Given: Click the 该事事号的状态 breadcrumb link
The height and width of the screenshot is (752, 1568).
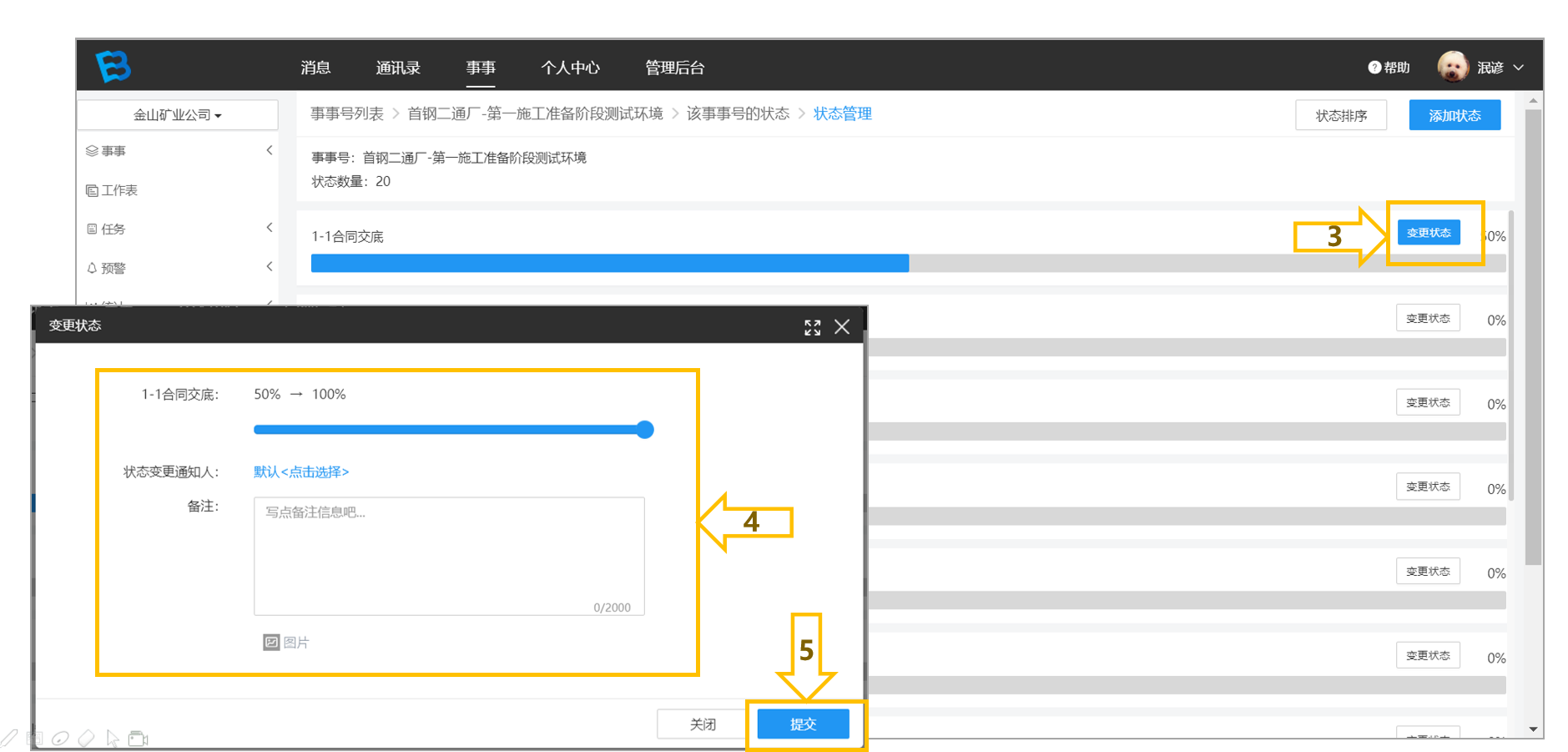Looking at the screenshot, I should coord(738,114).
